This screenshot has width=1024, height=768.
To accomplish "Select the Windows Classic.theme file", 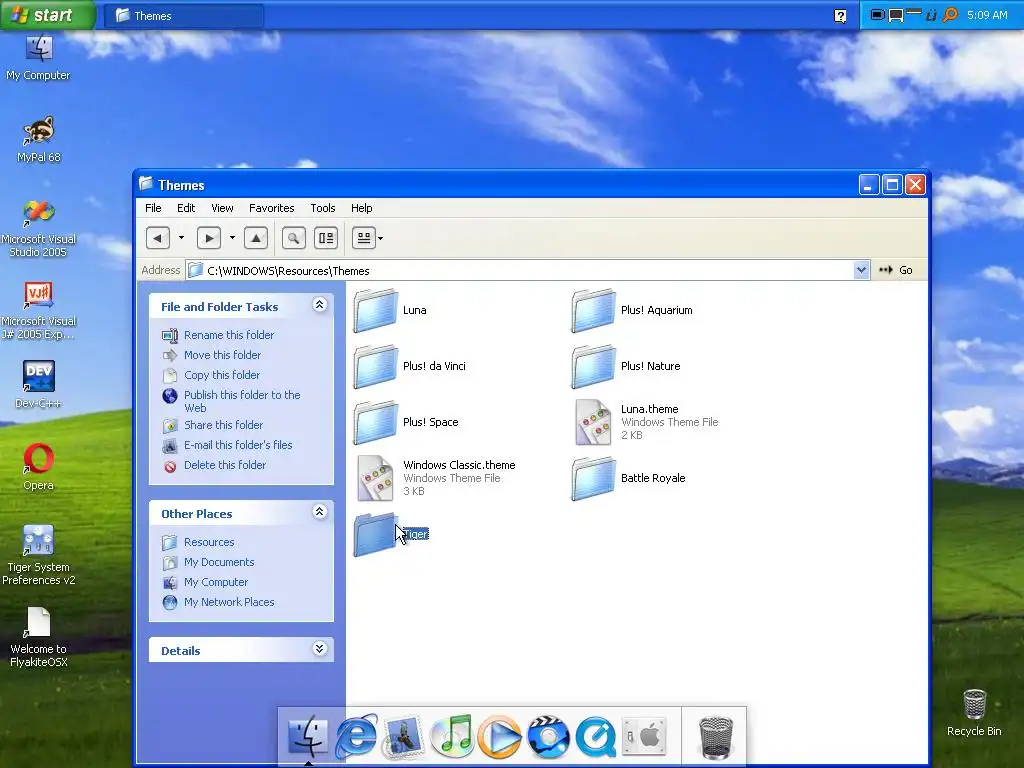I will tap(376, 478).
